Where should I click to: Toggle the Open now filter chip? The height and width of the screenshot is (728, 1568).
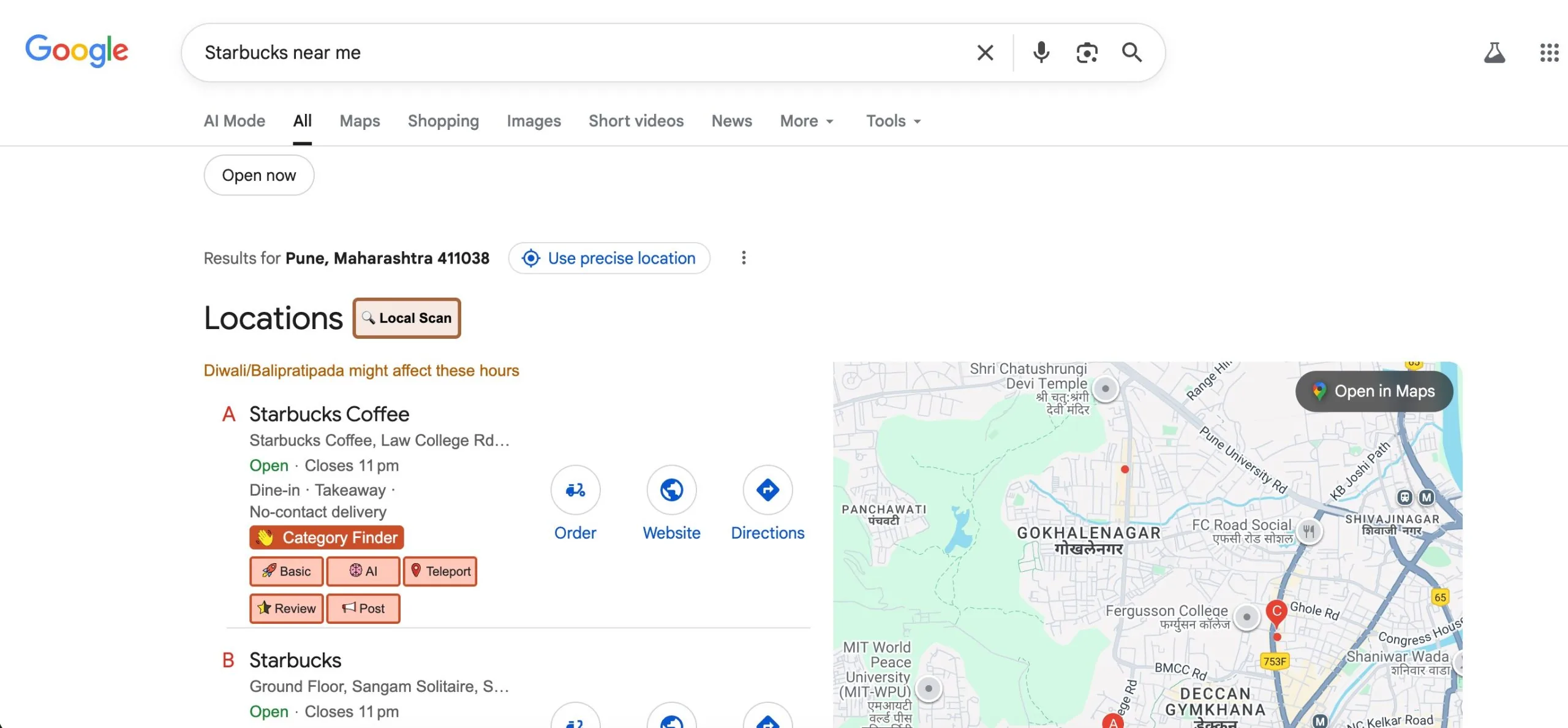258,175
